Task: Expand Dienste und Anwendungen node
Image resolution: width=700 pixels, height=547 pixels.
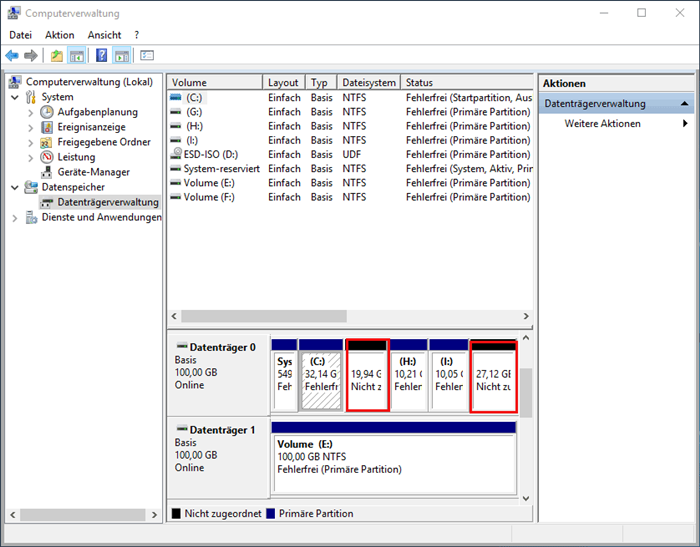Action: click(14, 217)
